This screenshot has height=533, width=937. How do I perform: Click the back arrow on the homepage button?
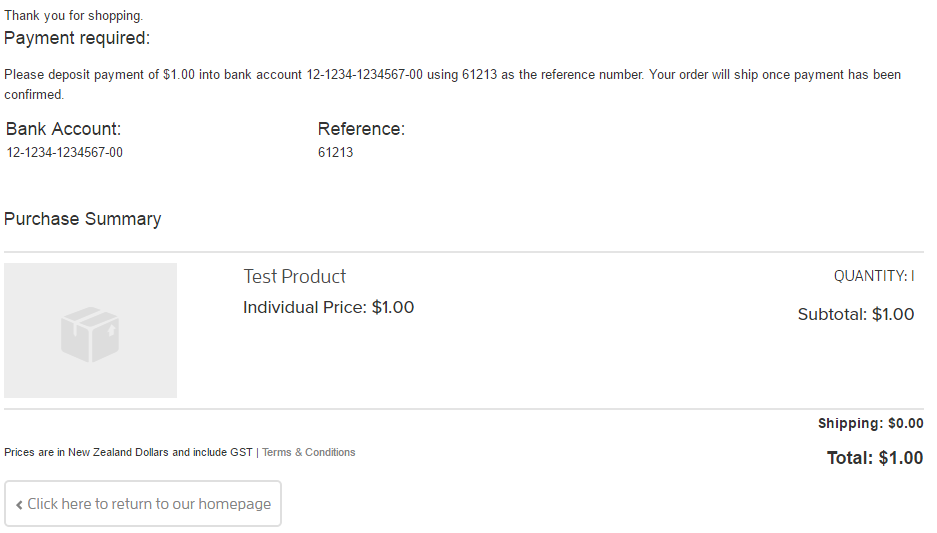pyautogui.click(x=19, y=505)
